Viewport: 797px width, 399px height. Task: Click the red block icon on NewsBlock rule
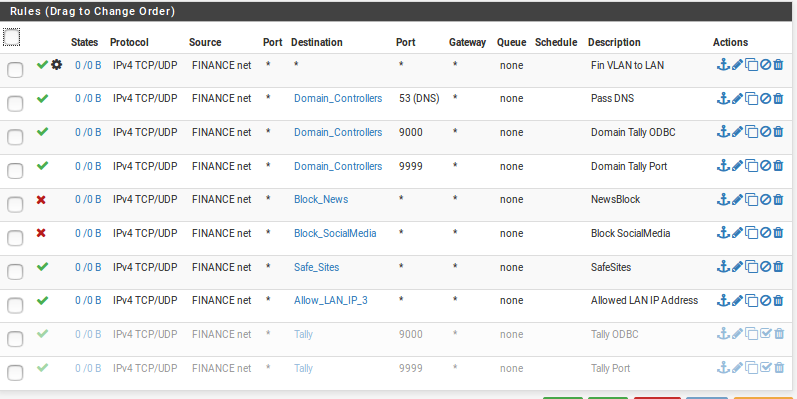41,200
